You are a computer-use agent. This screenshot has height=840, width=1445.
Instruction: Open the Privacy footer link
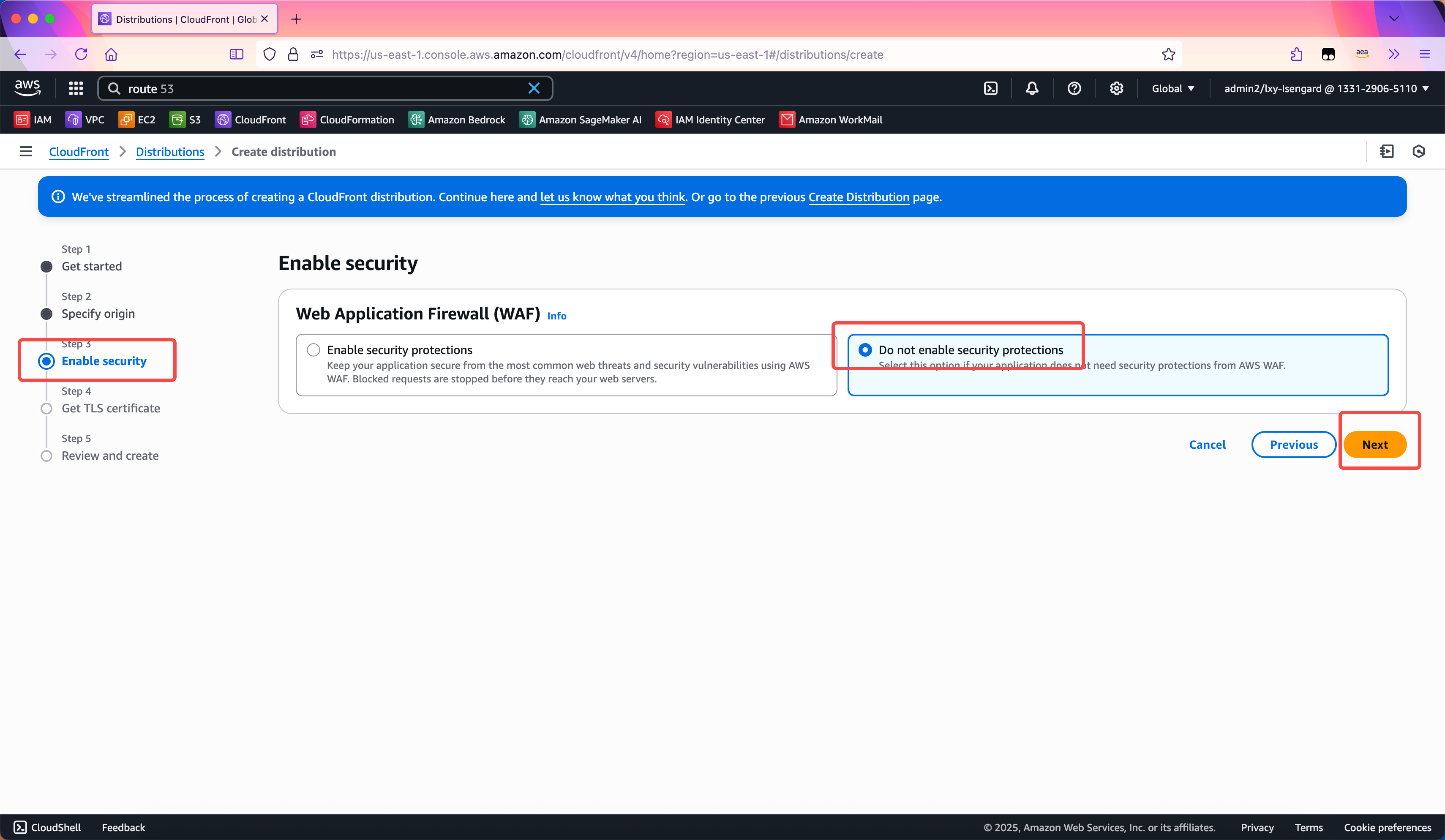pyautogui.click(x=1257, y=827)
